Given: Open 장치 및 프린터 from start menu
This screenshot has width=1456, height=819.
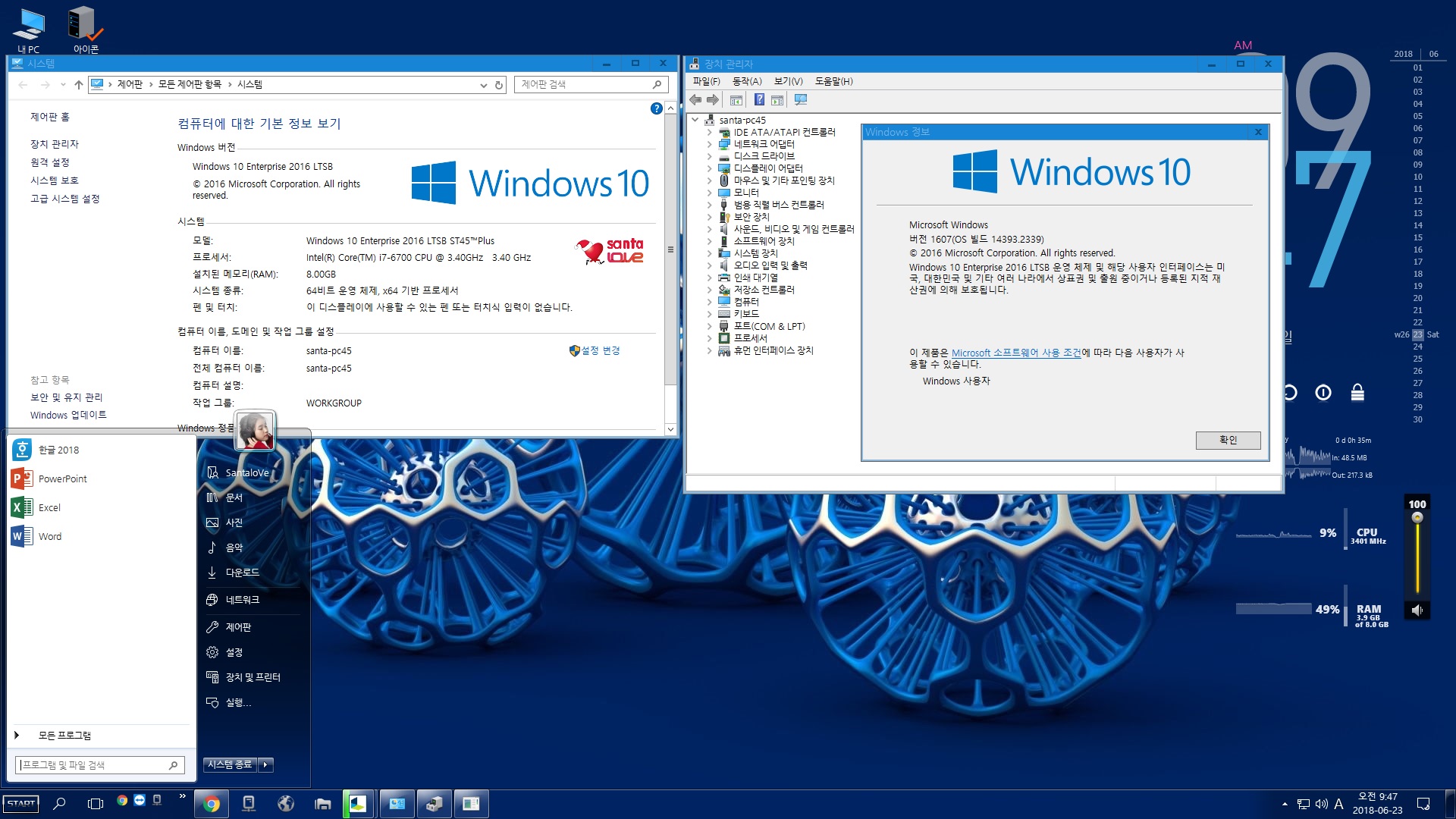Looking at the screenshot, I should click(x=253, y=677).
